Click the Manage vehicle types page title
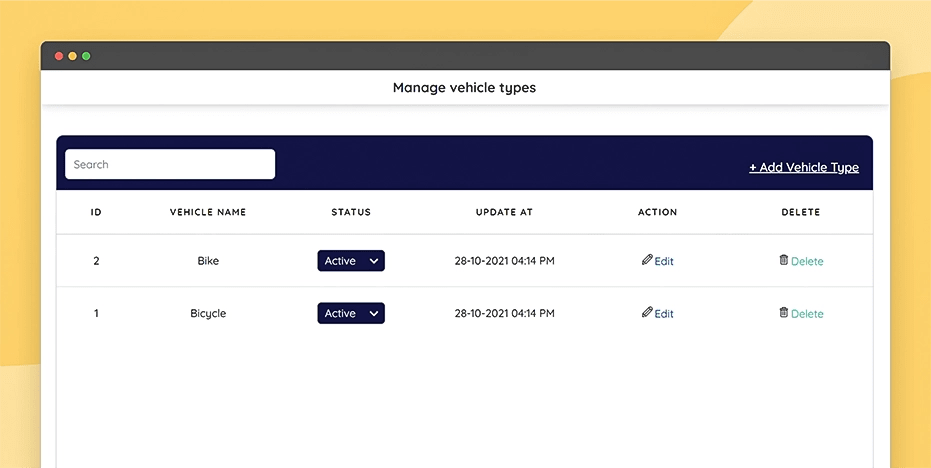931x468 pixels. pyautogui.click(x=464, y=88)
